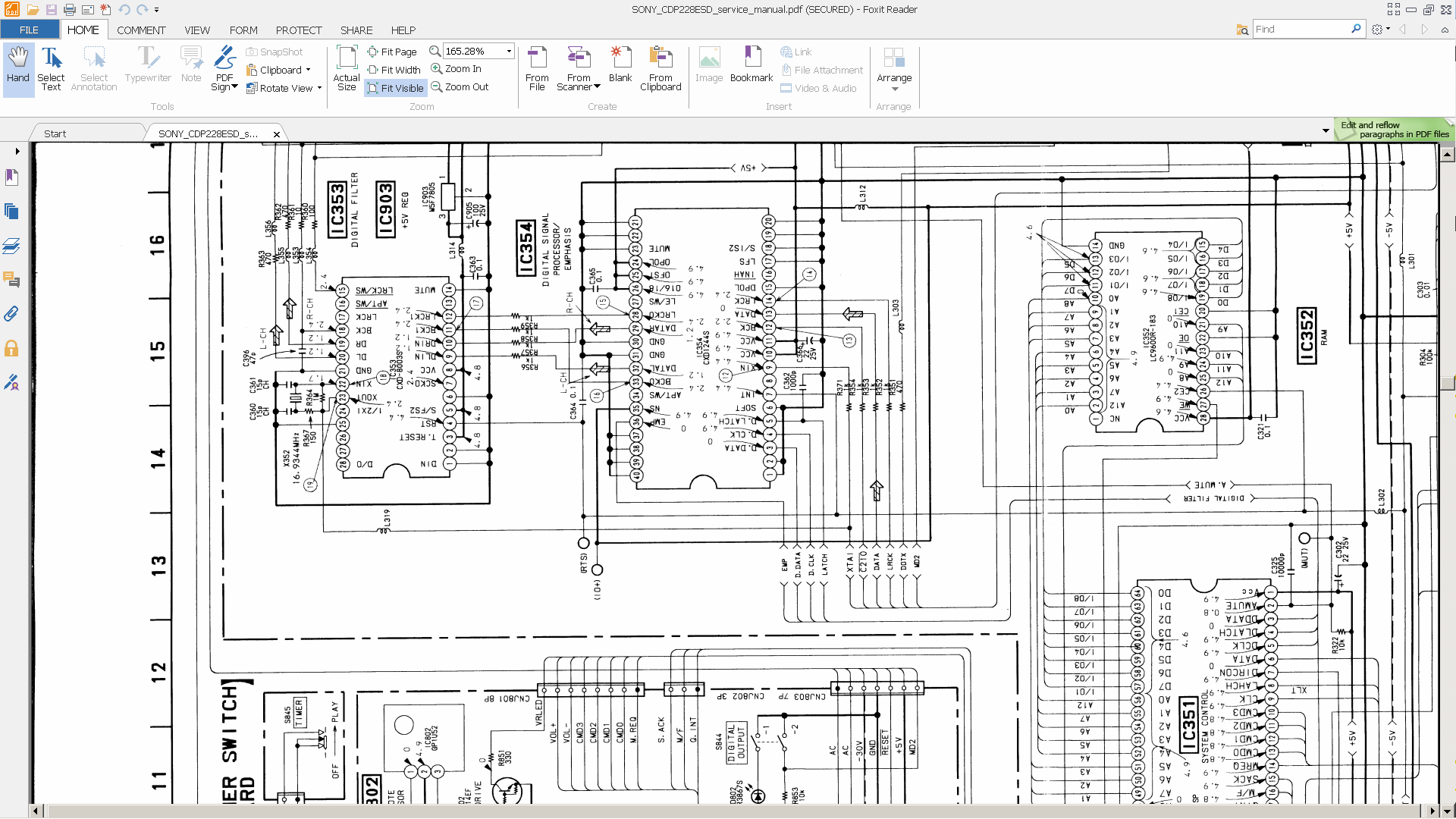The height and width of the screenshot is (819, 1456).
Task: Click the Redo arrow
Action: [142, 10]
